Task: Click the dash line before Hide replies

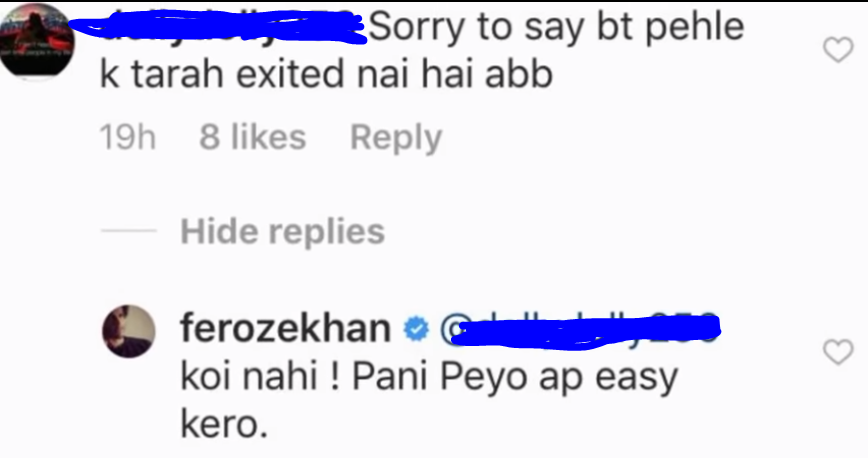Action: point(128,231)
